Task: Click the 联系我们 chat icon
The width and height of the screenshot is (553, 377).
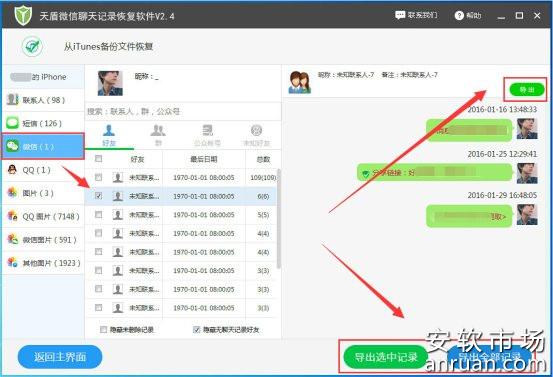Action: pyautogui.click(x=400, y=15)
